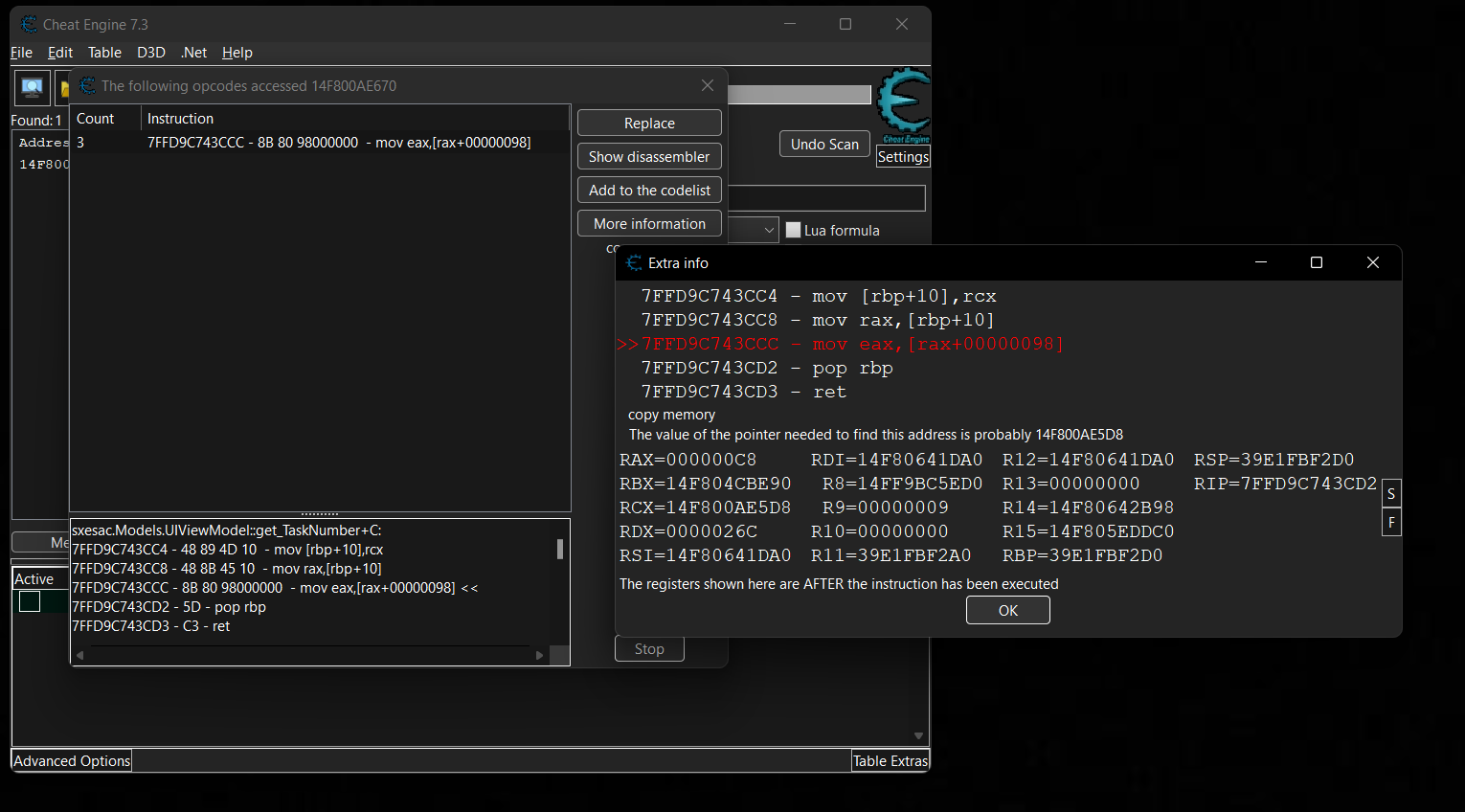The image size is (1465, 812).
Task: Click the scan progress bar
Action: click(x=800, y=95)
